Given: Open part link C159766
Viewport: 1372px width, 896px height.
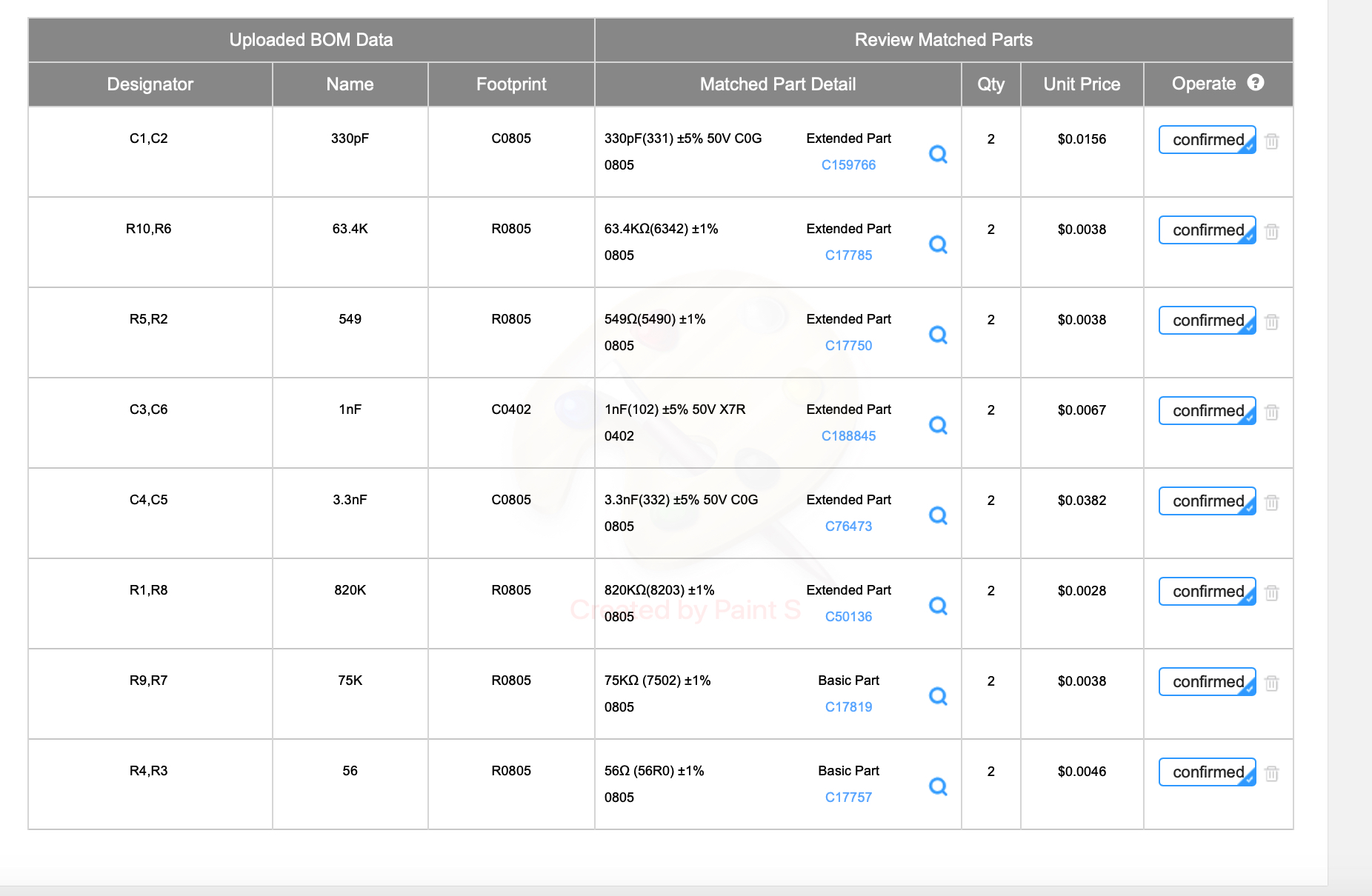Looking at the screenshot, I should point(848,165).
